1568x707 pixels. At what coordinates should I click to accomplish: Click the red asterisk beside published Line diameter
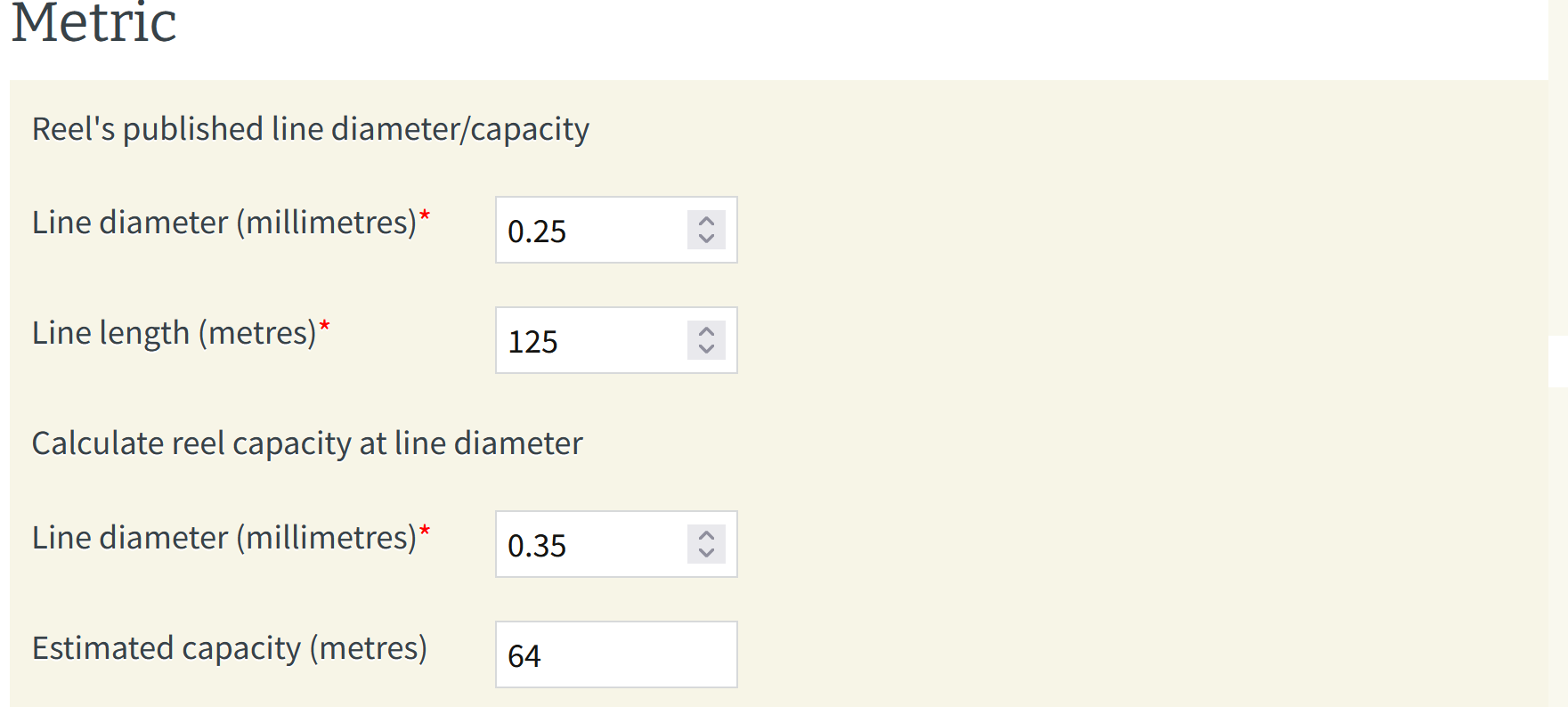(x=425, y=215)
